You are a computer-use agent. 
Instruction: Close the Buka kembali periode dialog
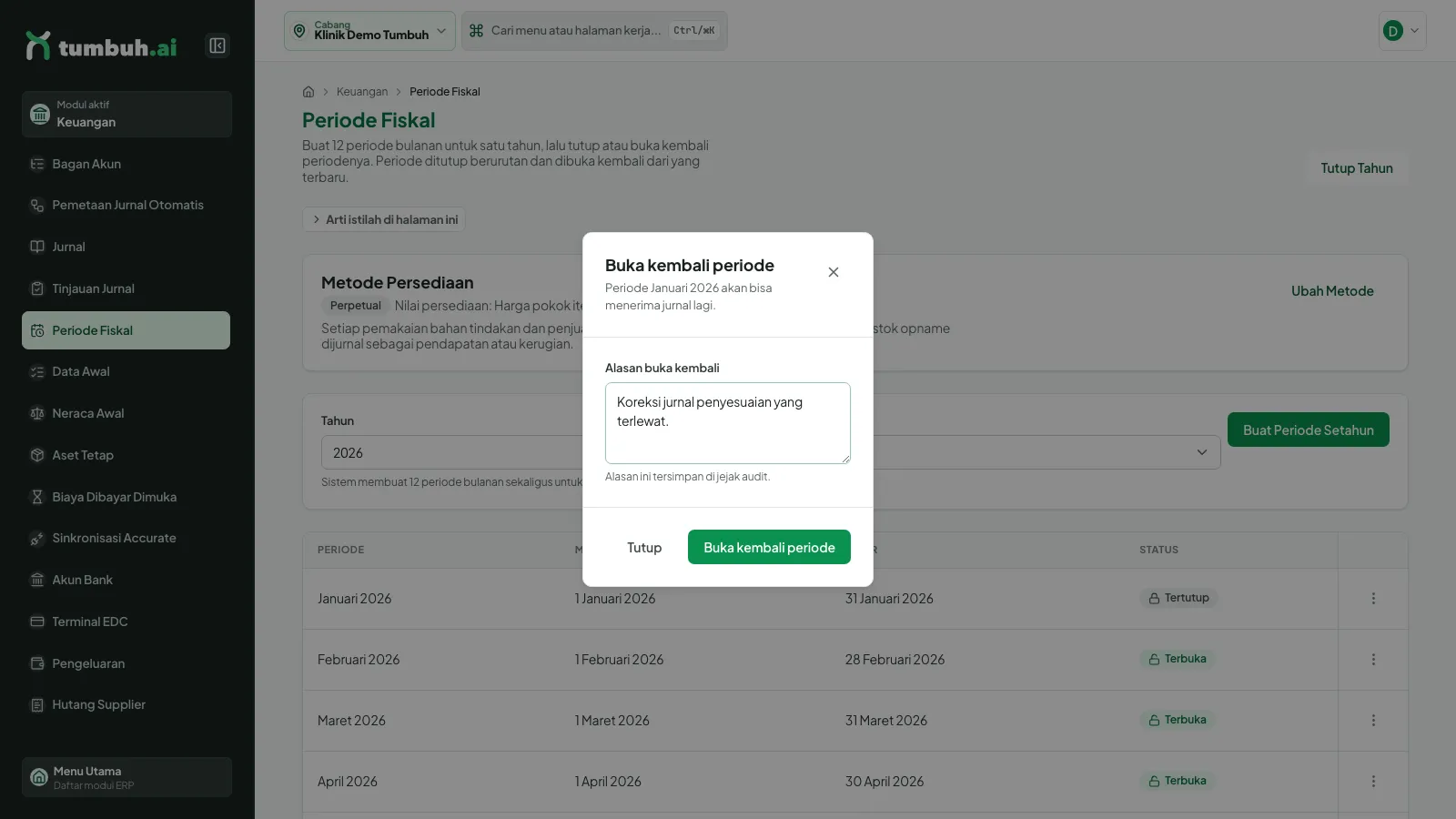[x=834, y=272]
